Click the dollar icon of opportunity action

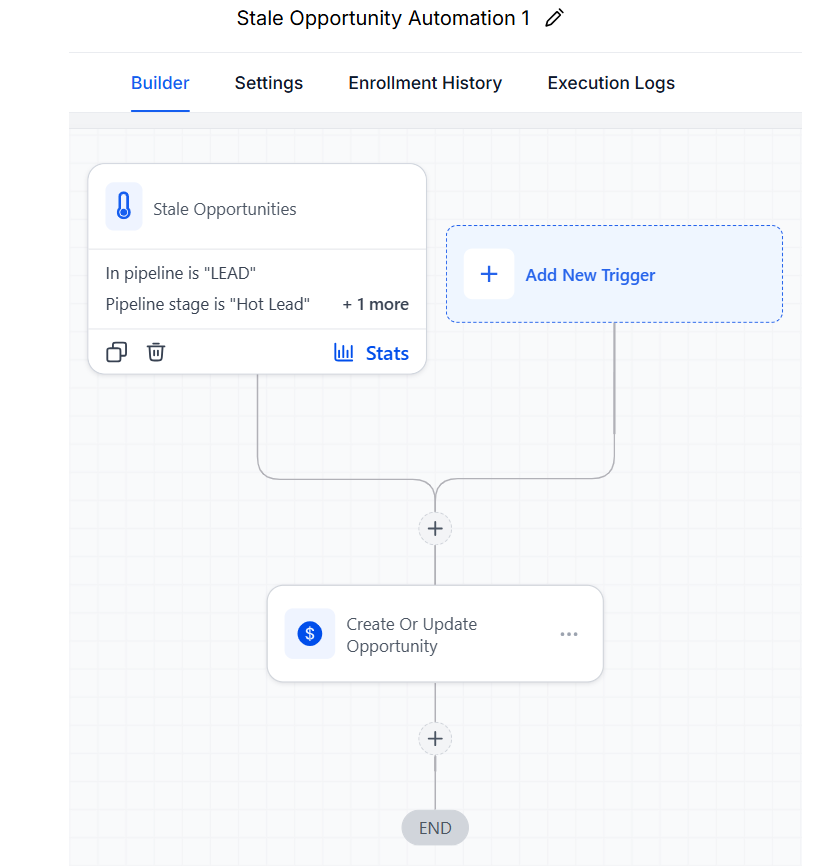(310, 633)
